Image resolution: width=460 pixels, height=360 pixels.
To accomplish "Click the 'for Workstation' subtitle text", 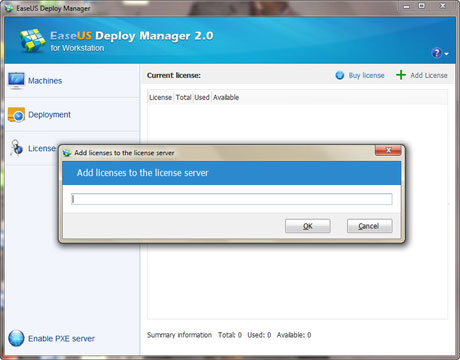I will coord(77,48).
